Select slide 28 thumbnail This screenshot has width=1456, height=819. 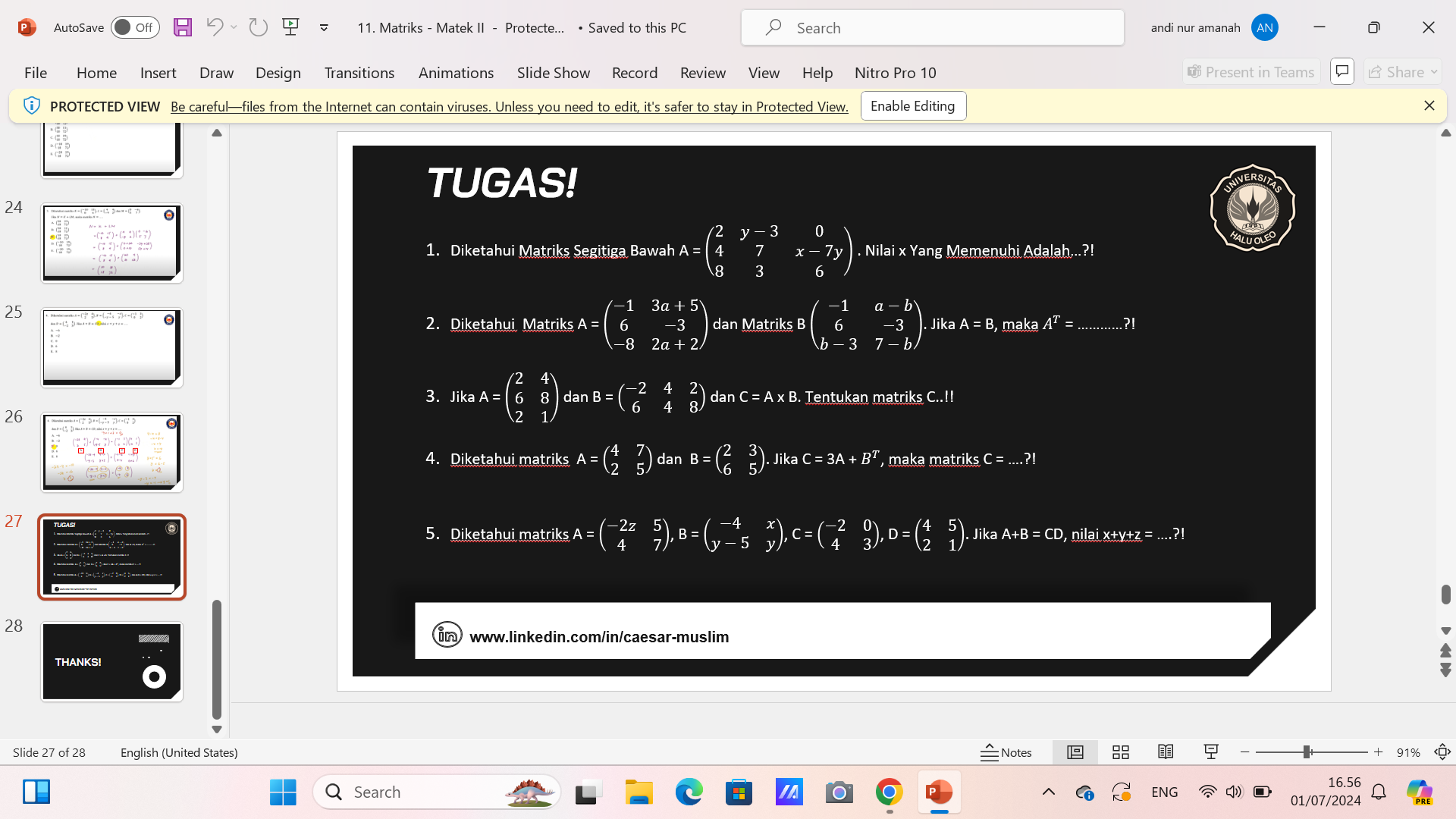(x=111, y=661)
